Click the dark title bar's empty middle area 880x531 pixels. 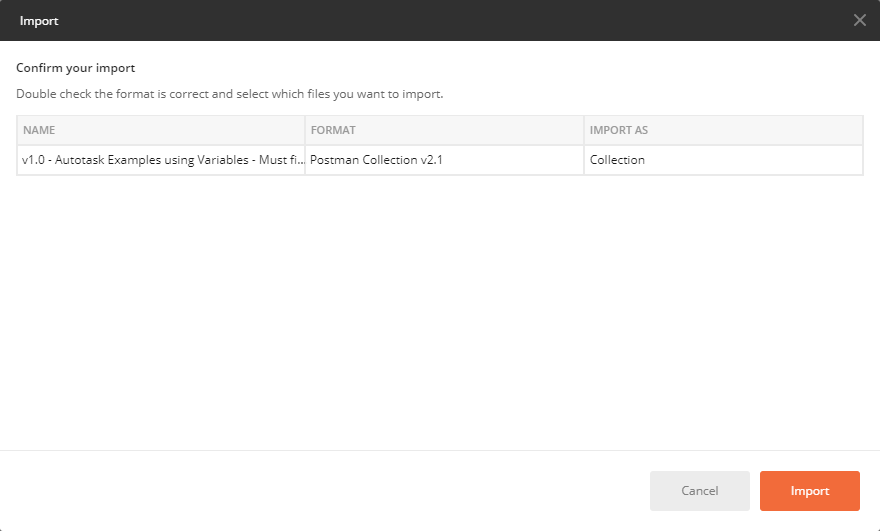[440, 20]
